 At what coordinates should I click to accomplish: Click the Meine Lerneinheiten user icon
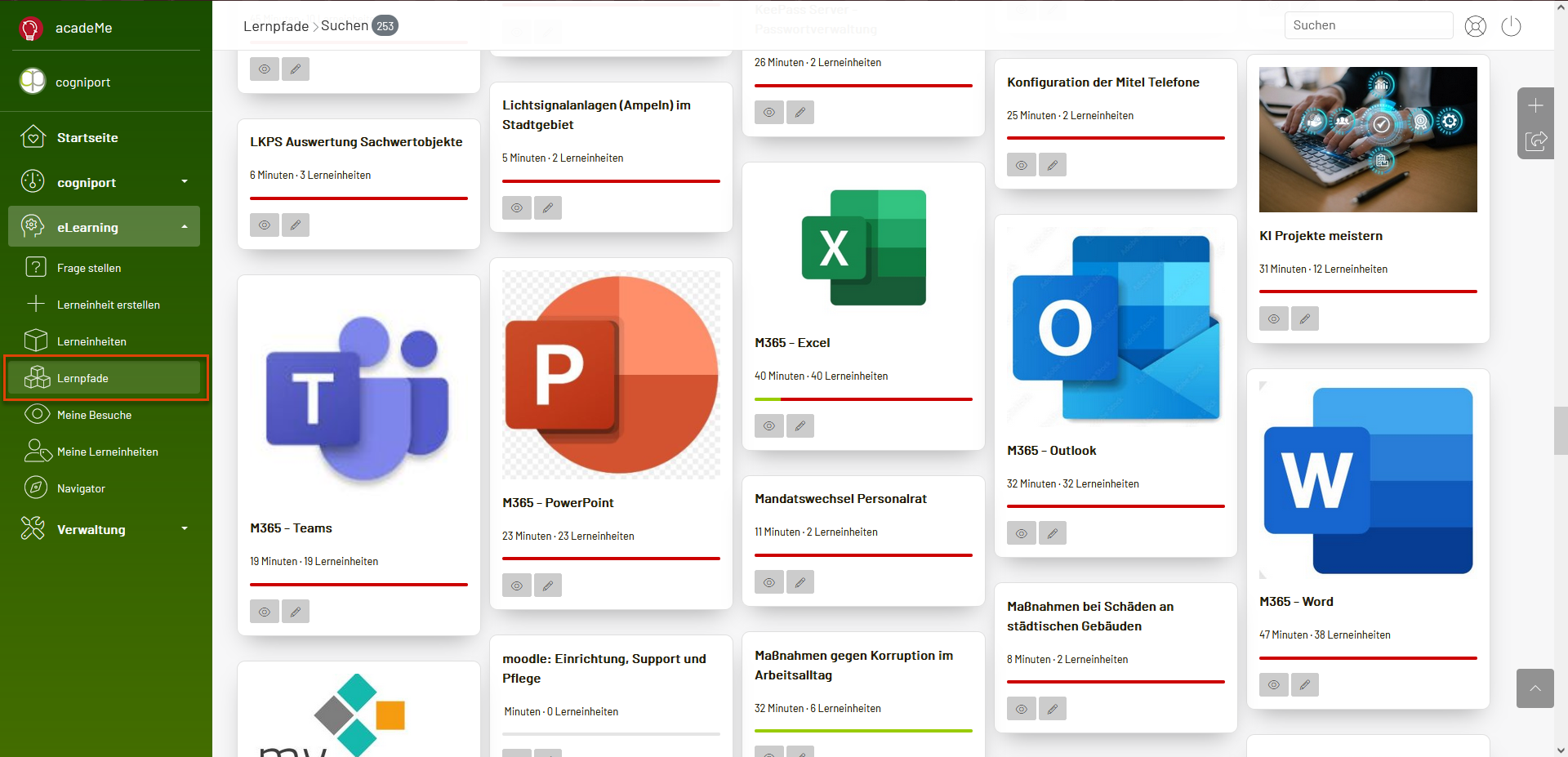[37, 451]
